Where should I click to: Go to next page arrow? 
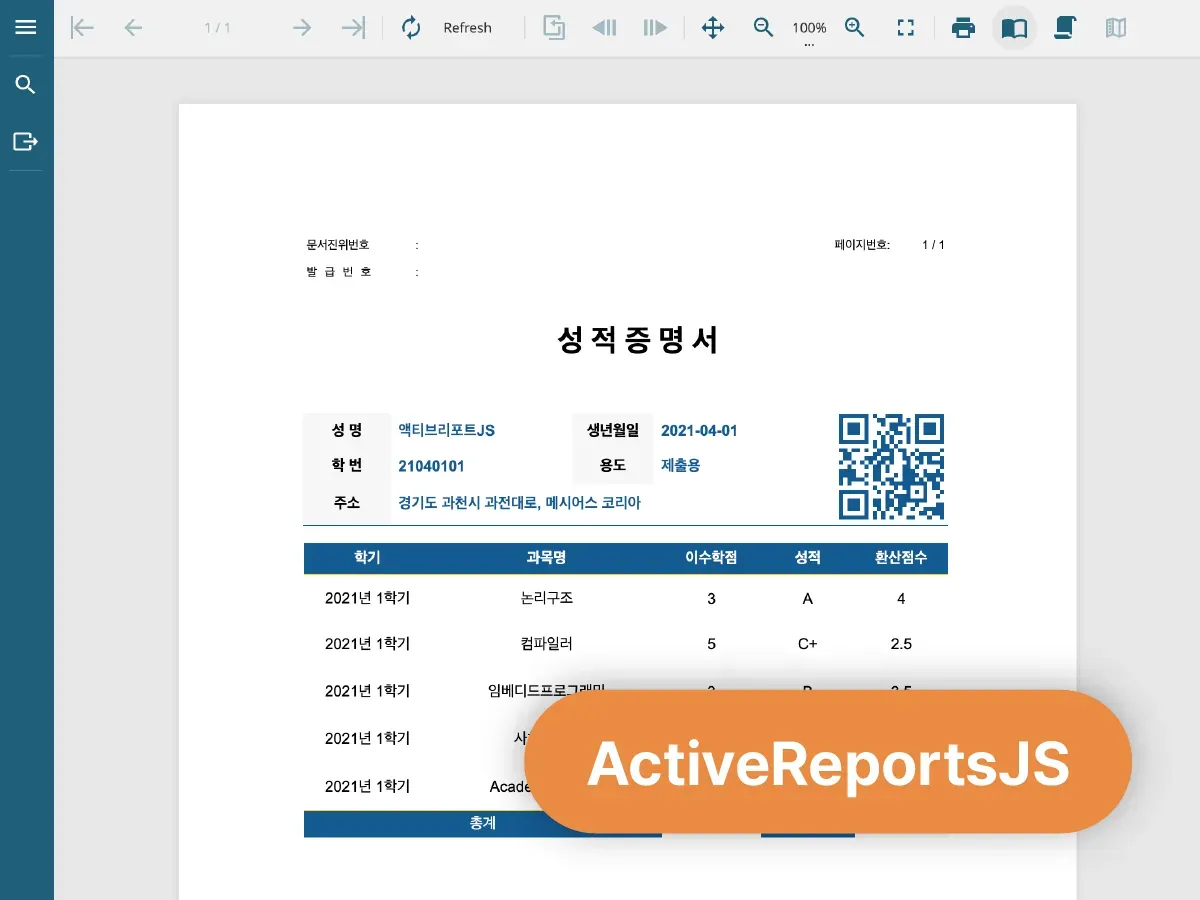coord(302,28)
